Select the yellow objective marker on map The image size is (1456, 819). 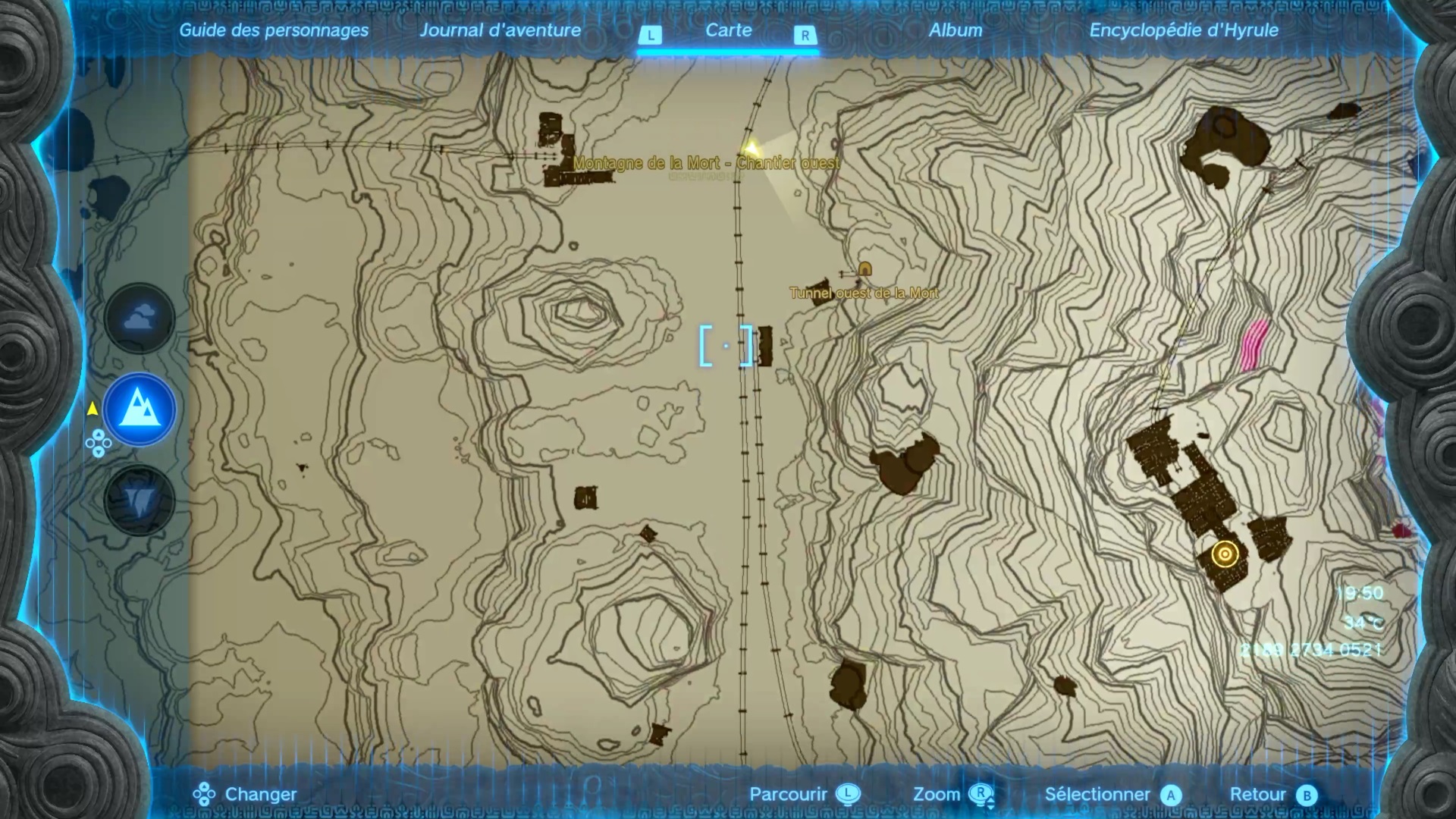pyautogui.click(x=1225, y=554)
